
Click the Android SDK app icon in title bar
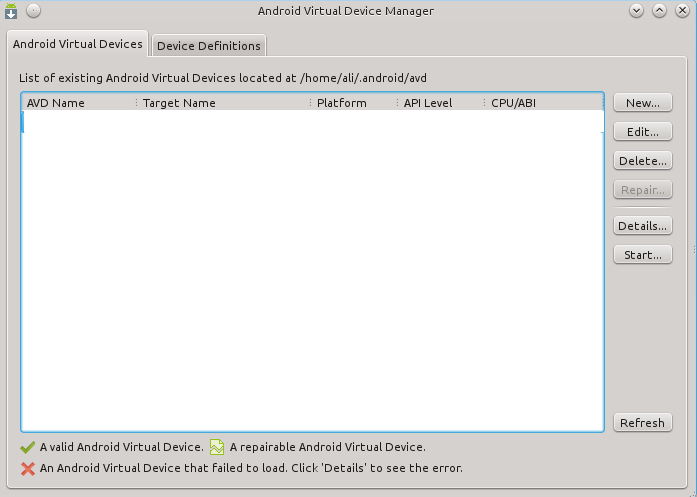[12, 11]
